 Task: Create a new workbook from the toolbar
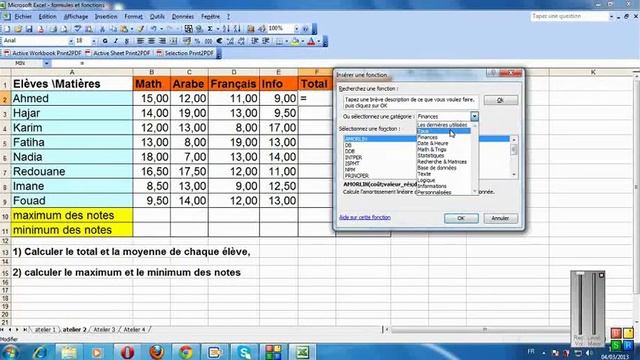pos(7,29)
